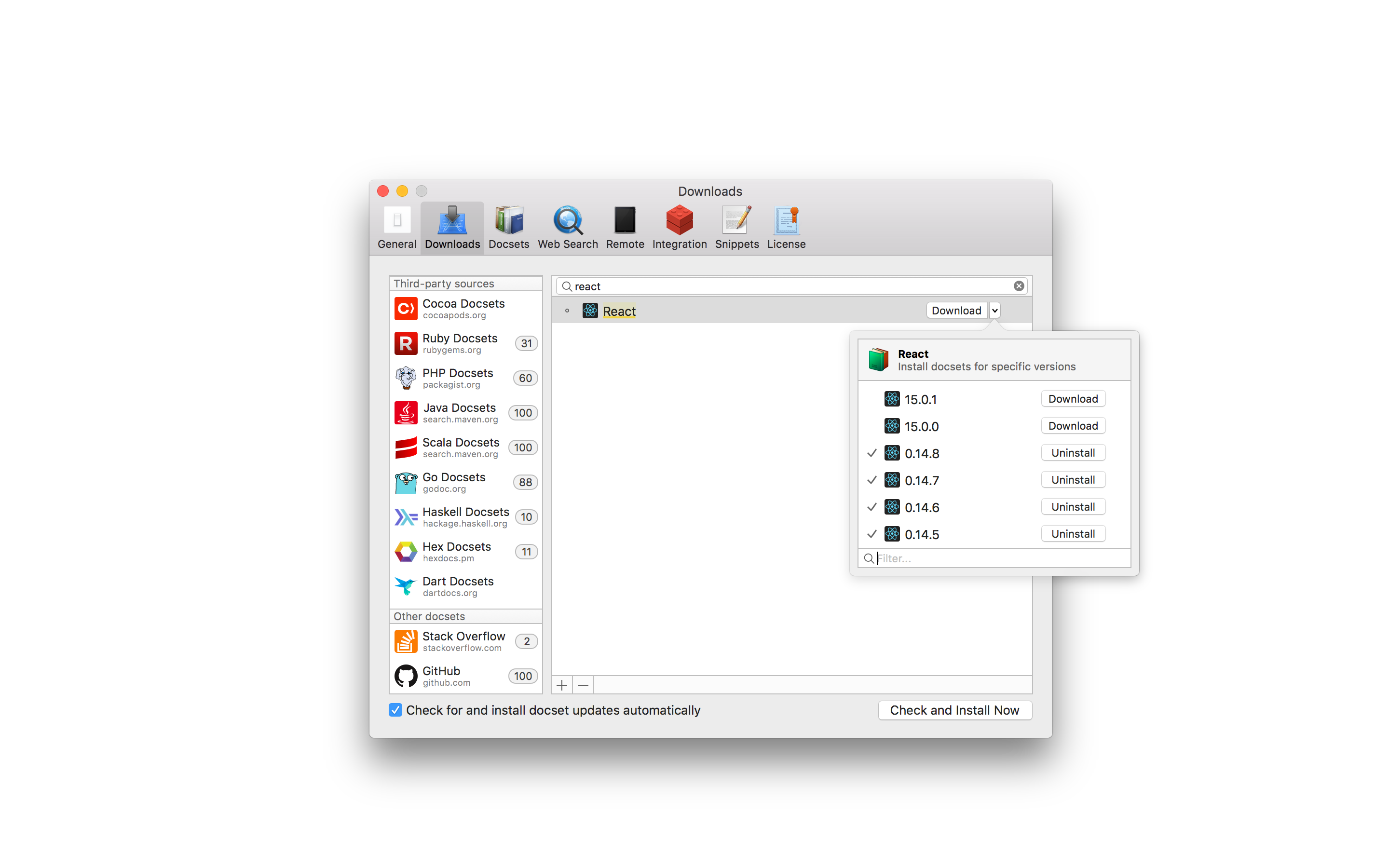1389x868 pixels.
Task: Select Stack Overflow docsets source
Action: point(465,641)
